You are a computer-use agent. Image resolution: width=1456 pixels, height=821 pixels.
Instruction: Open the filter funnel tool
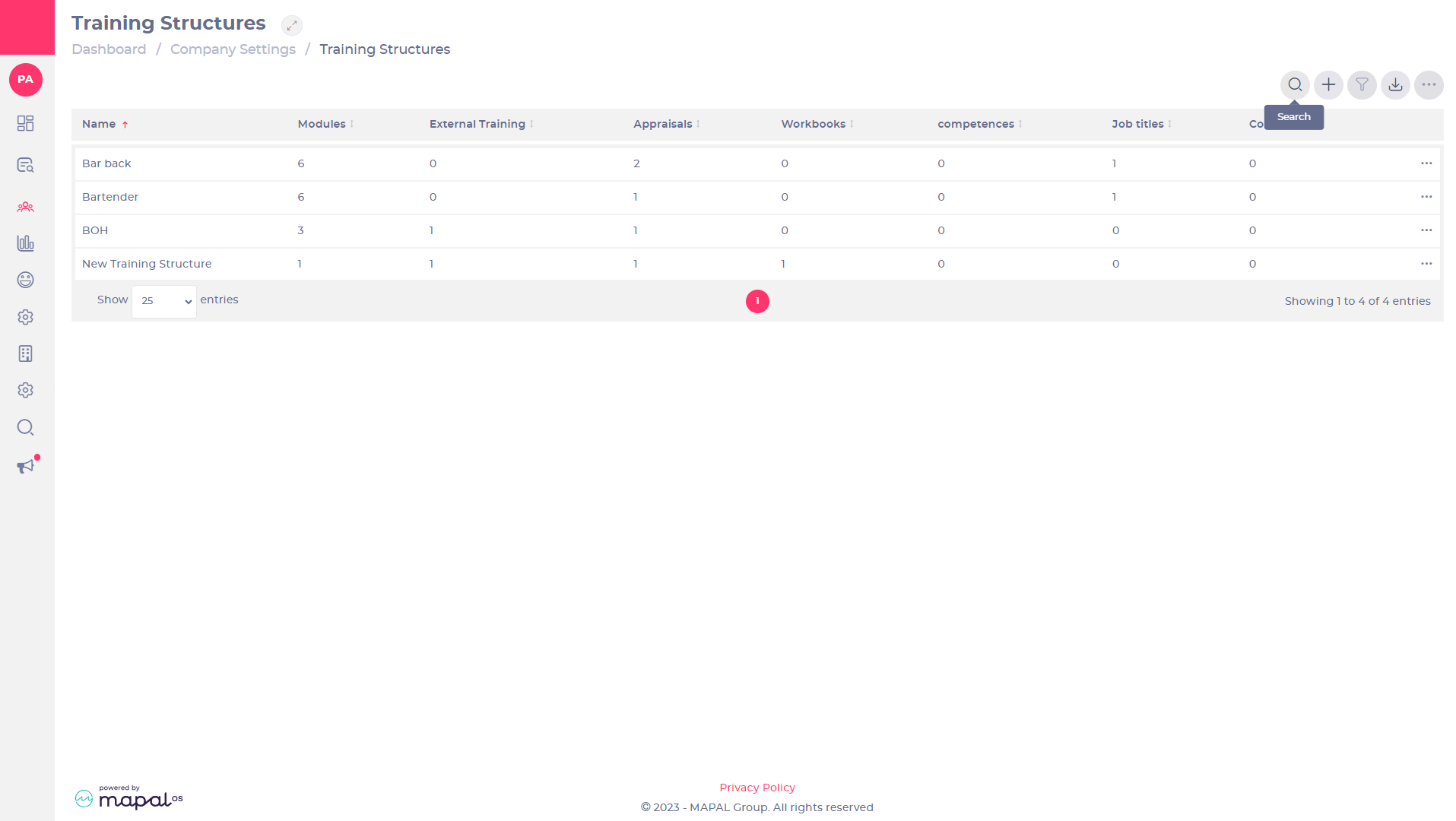pyautogui.click(x=1362, y=85)
